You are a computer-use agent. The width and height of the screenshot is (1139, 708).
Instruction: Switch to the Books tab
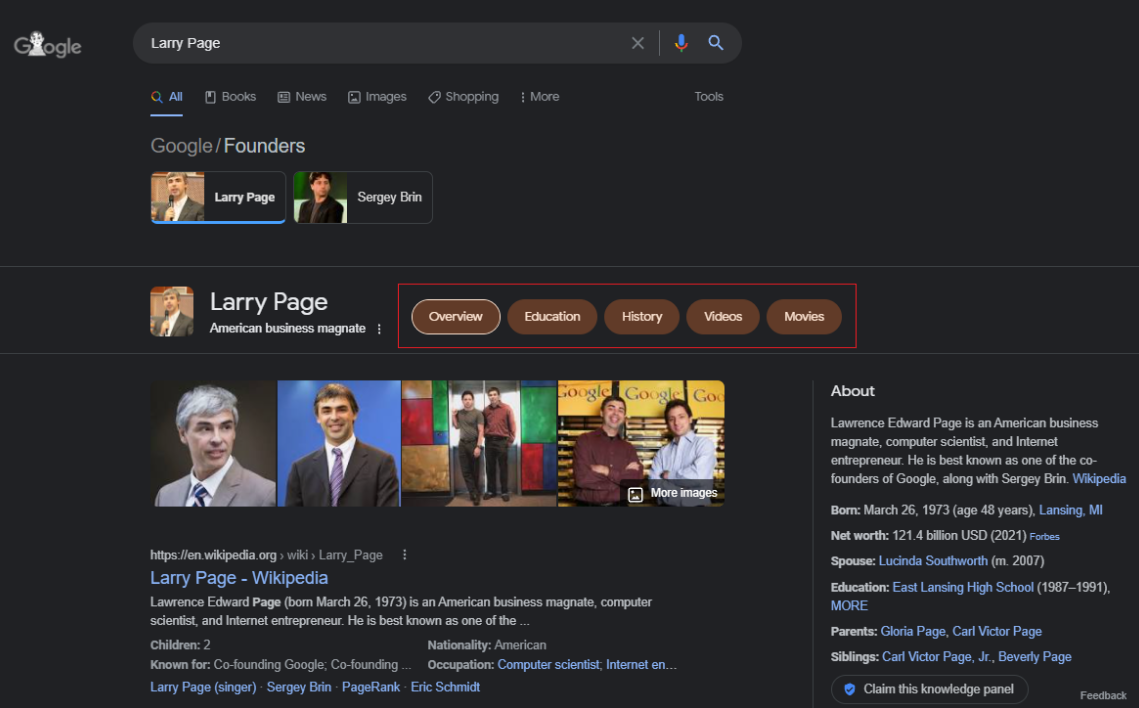(230, 97)
